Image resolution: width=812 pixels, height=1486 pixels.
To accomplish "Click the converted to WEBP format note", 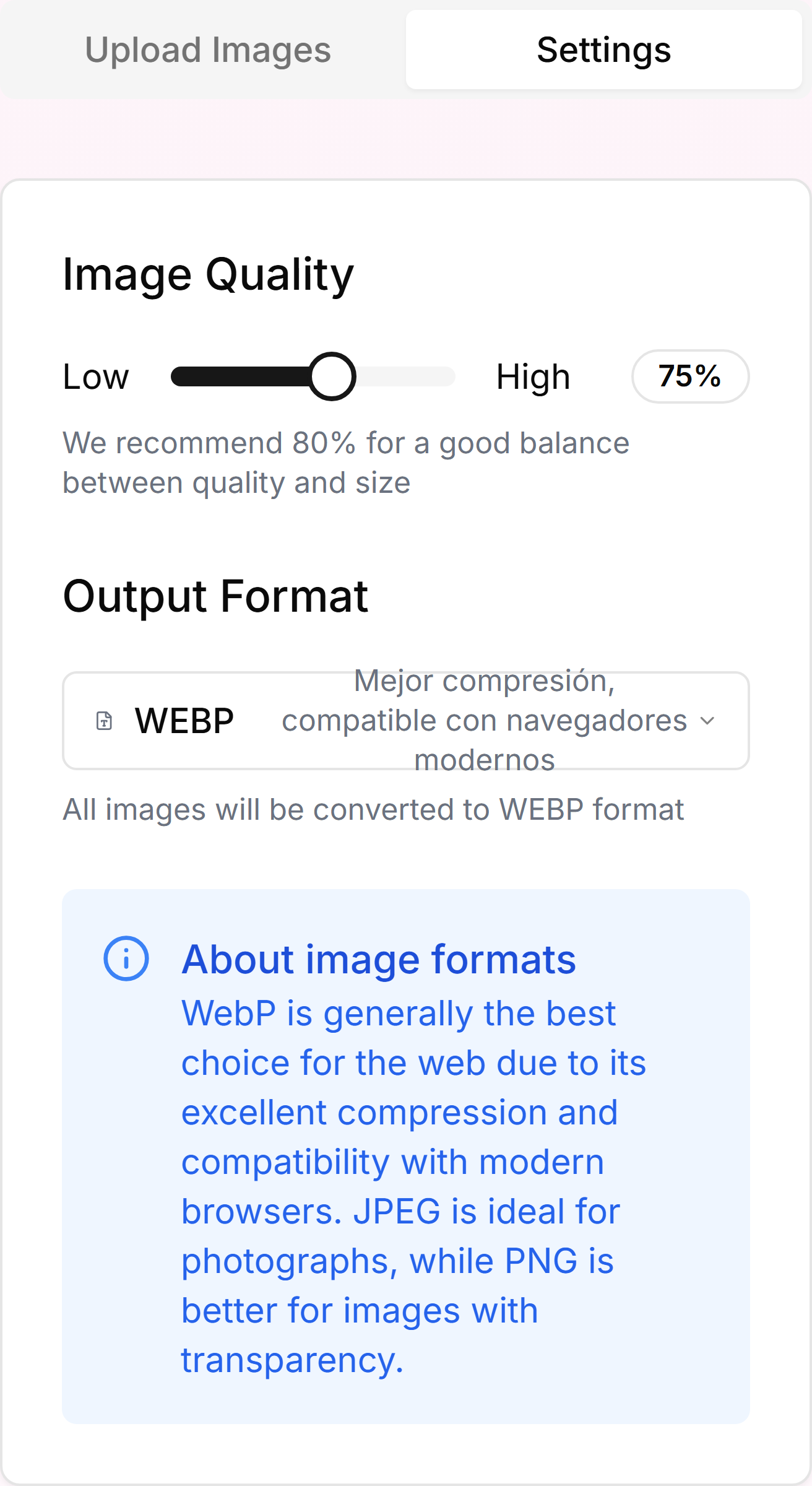I will (373, 809).
